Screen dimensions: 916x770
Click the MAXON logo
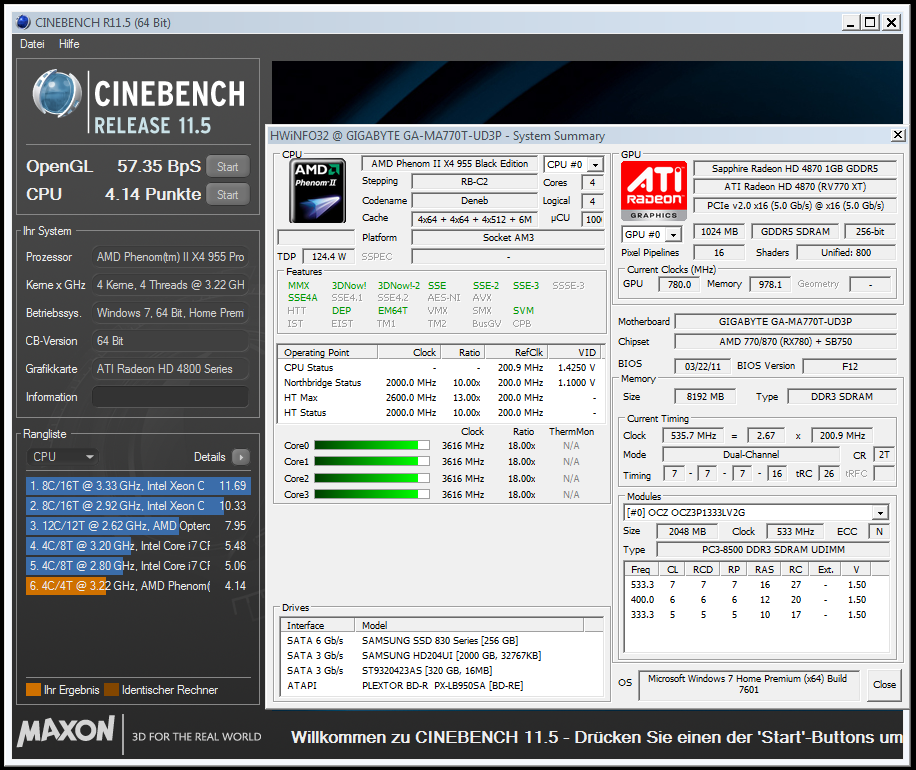coord(66,731)
